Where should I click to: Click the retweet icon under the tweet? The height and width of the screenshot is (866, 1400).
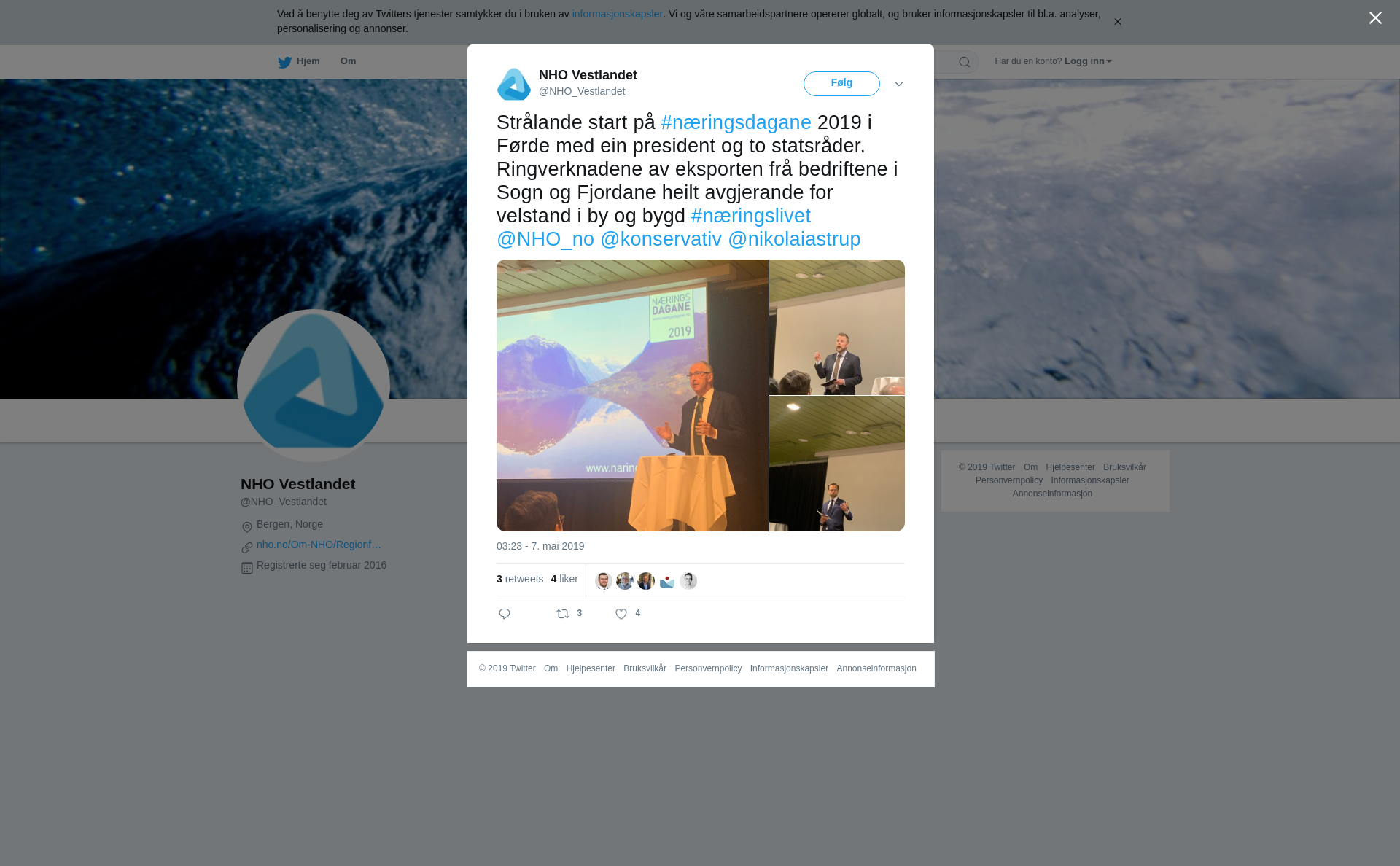click(x=563, y=614)
